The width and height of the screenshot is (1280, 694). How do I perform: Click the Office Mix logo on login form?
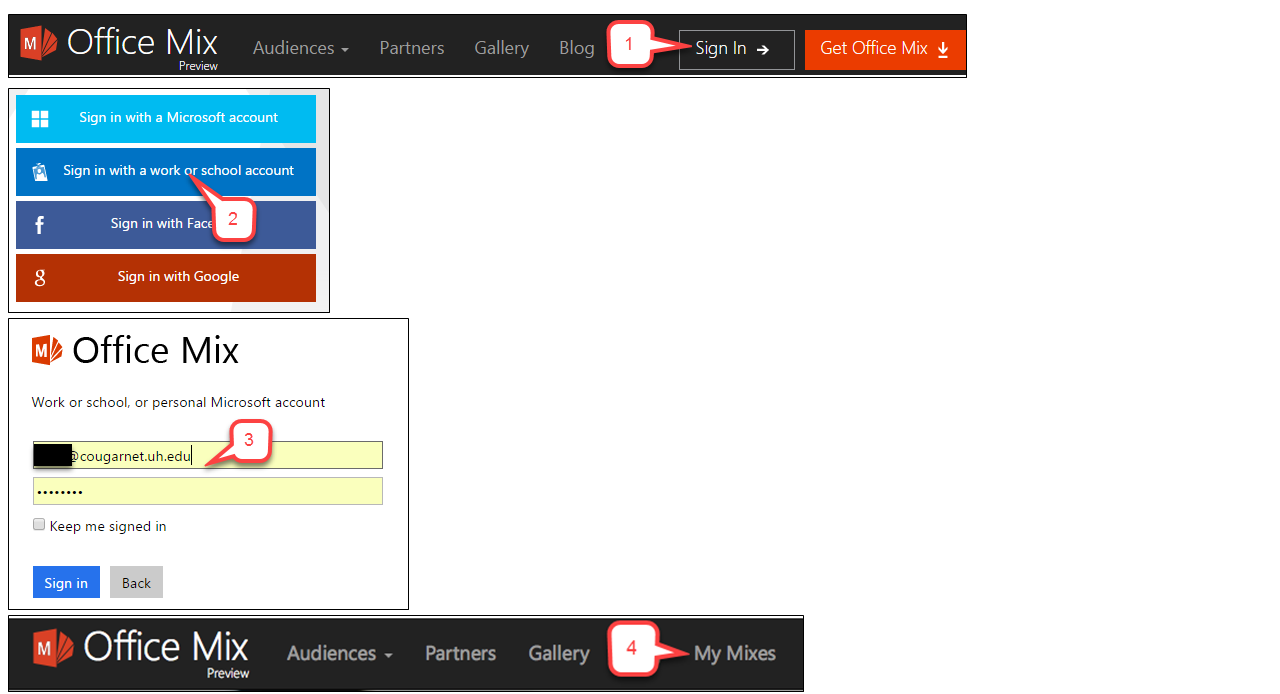pyautogui.click(x=136, y=350)
